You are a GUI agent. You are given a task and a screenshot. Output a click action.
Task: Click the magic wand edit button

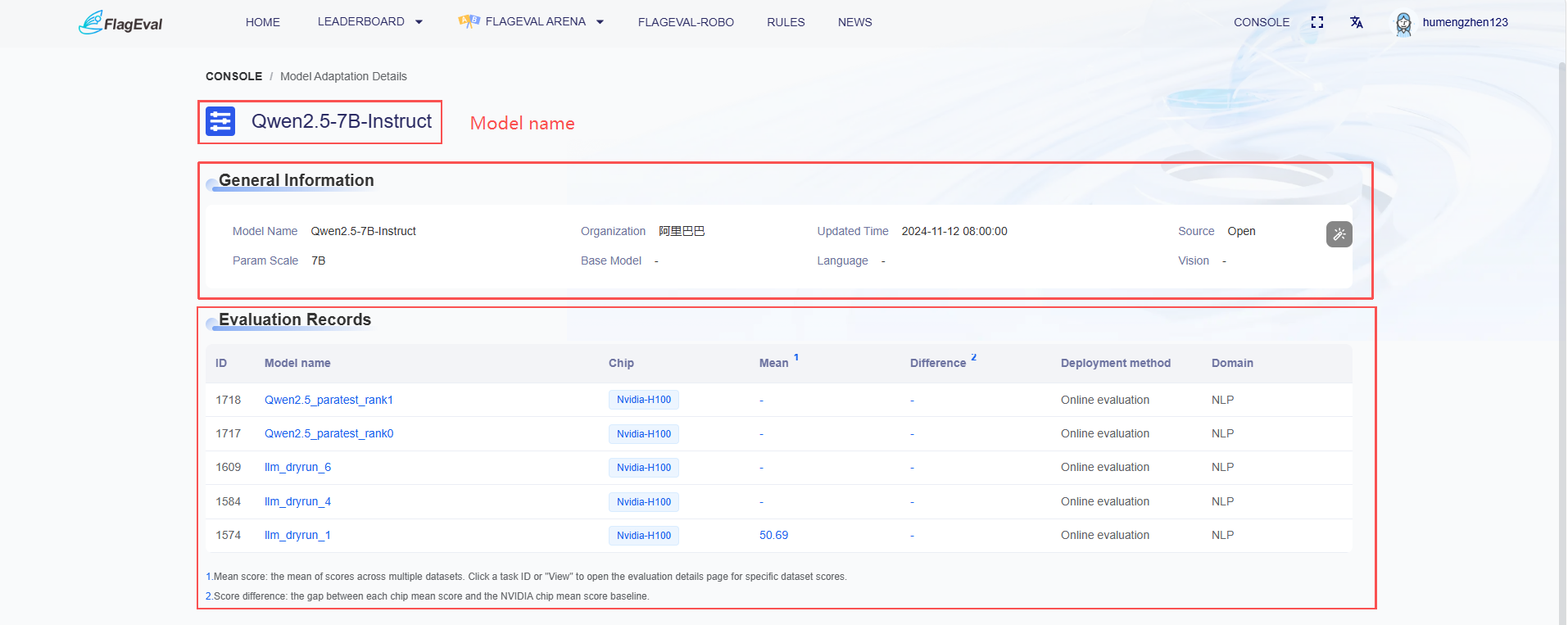[x=1339, y=234]
